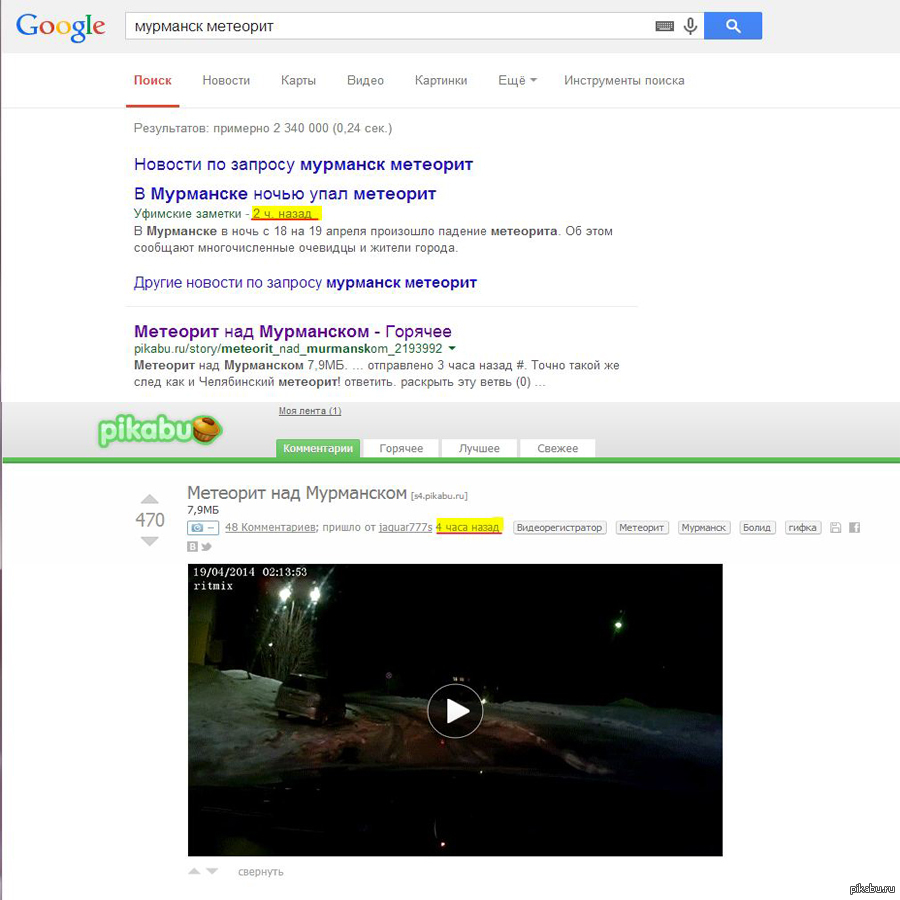Click into the Google search input field
This screenshot has height=900, width=900.
pos(390,26)
